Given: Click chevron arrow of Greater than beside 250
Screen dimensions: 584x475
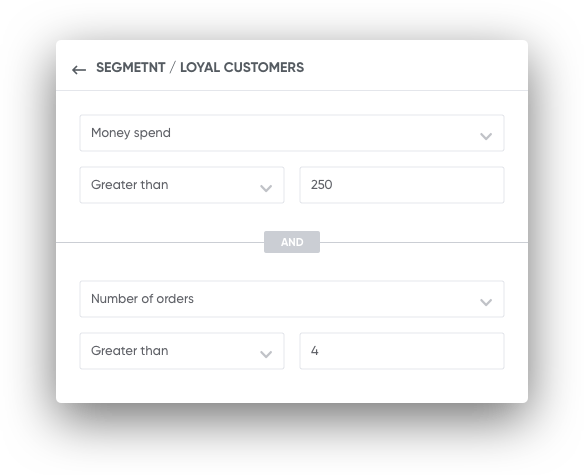Looking at the screenshot, I should pos(266,188).
